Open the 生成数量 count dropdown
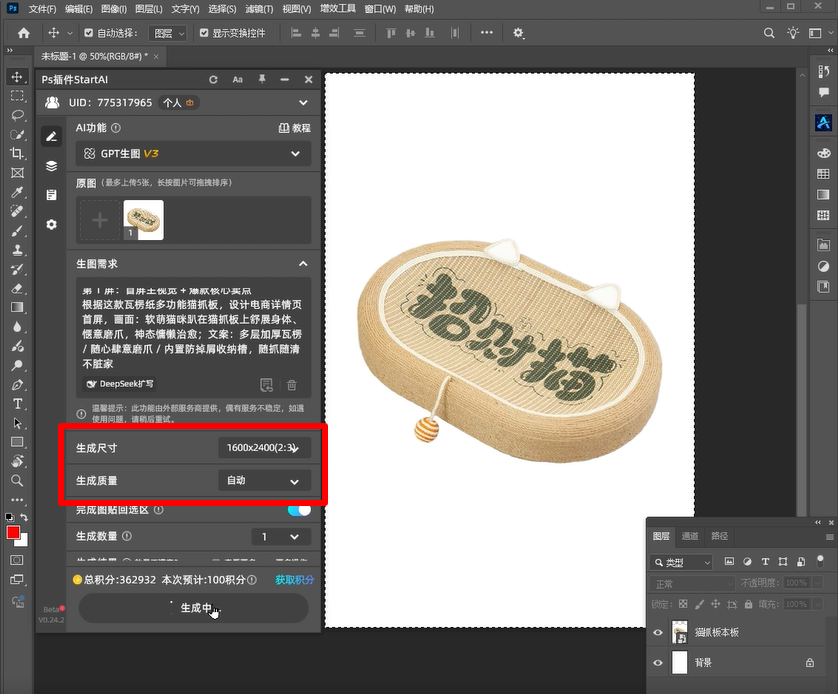The image size is (838, 694). [281, 536]
